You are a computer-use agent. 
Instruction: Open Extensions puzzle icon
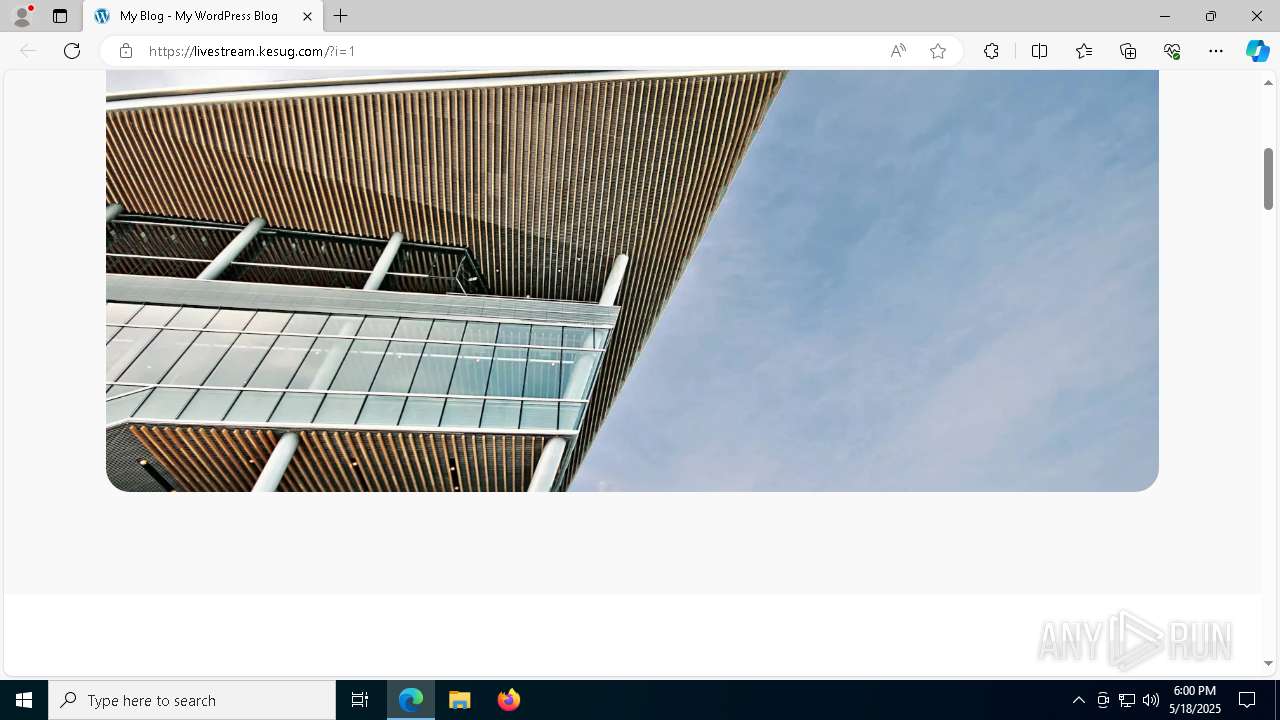tap(991, 51)
